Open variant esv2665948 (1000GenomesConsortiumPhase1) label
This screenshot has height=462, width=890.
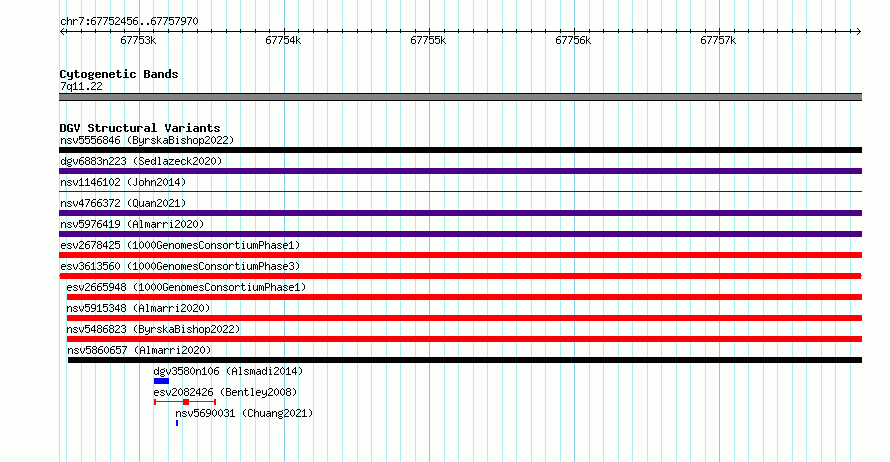[x=186, y=287]
